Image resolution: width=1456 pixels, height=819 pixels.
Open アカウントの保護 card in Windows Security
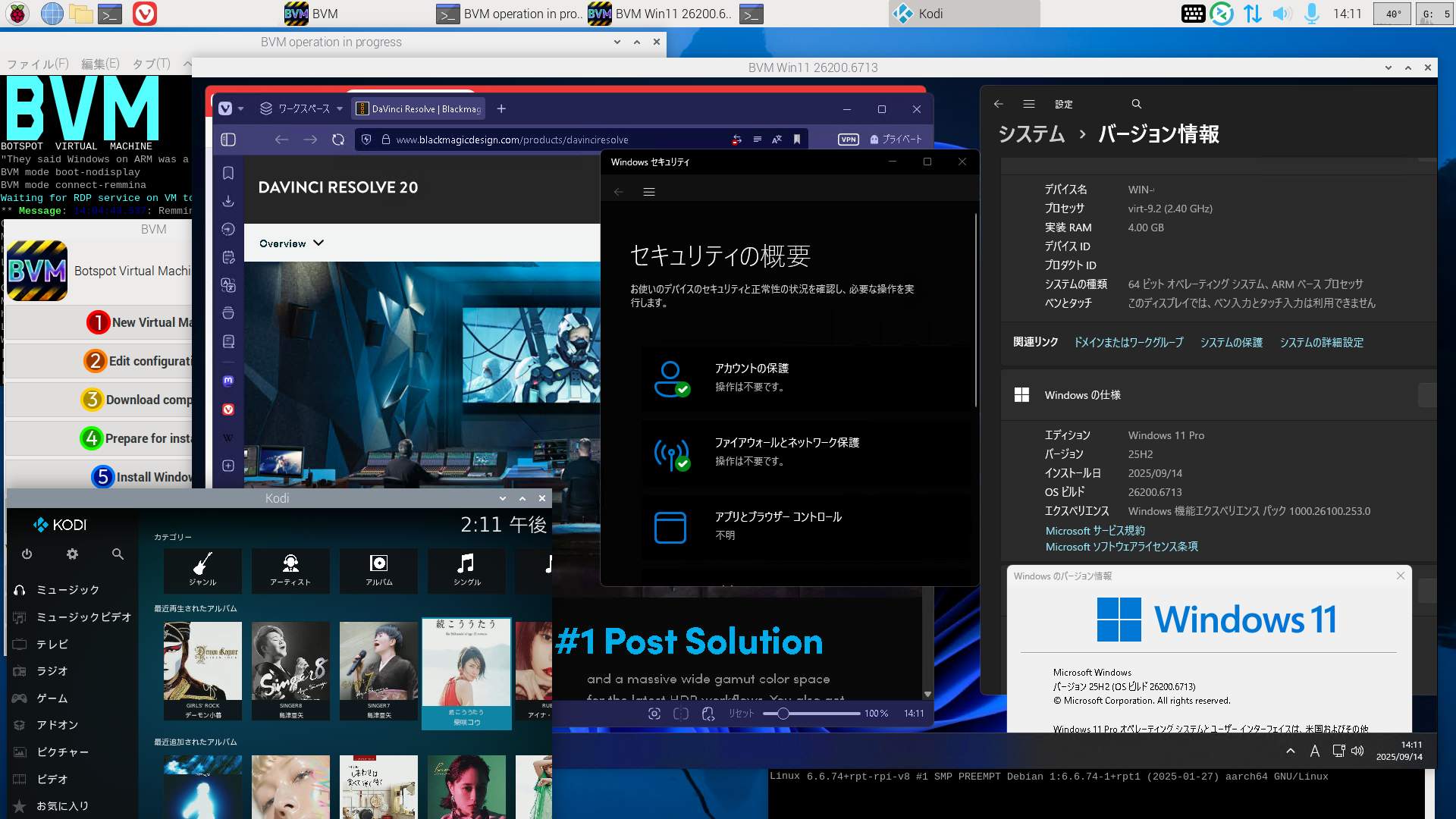[x=805, y=378]
